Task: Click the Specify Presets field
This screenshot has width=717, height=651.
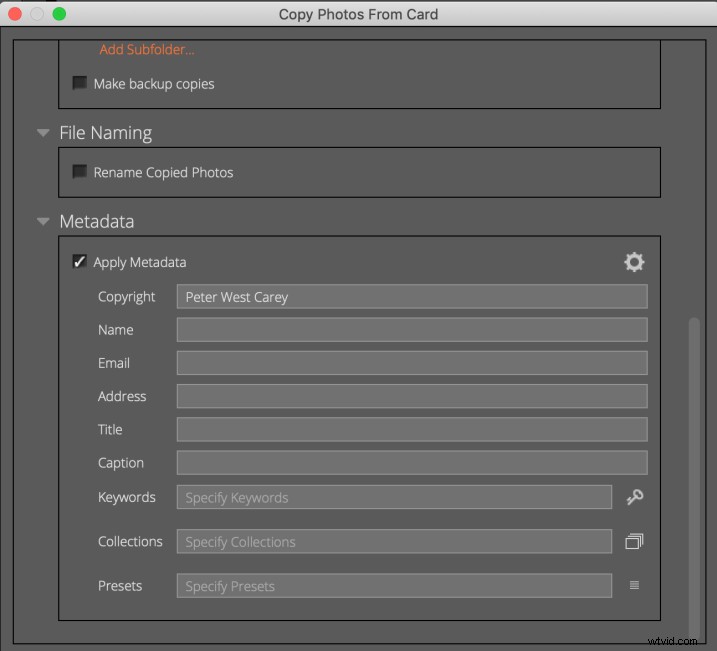Action: [393, 586]
